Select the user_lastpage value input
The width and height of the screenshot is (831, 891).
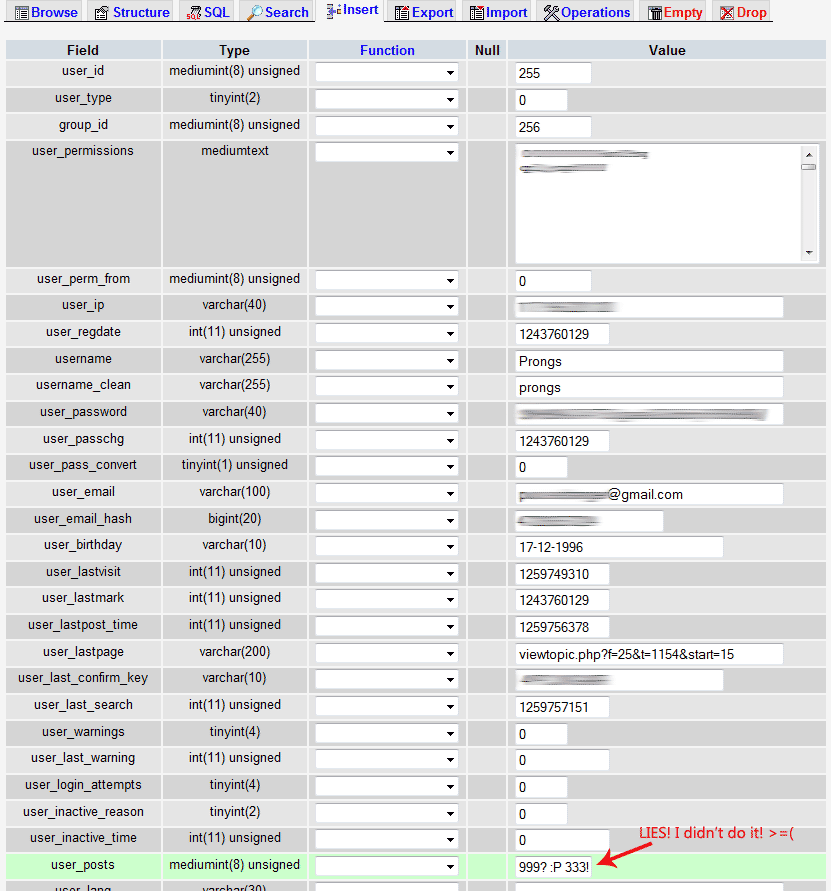pyautogui.click(x=648, y=654)
